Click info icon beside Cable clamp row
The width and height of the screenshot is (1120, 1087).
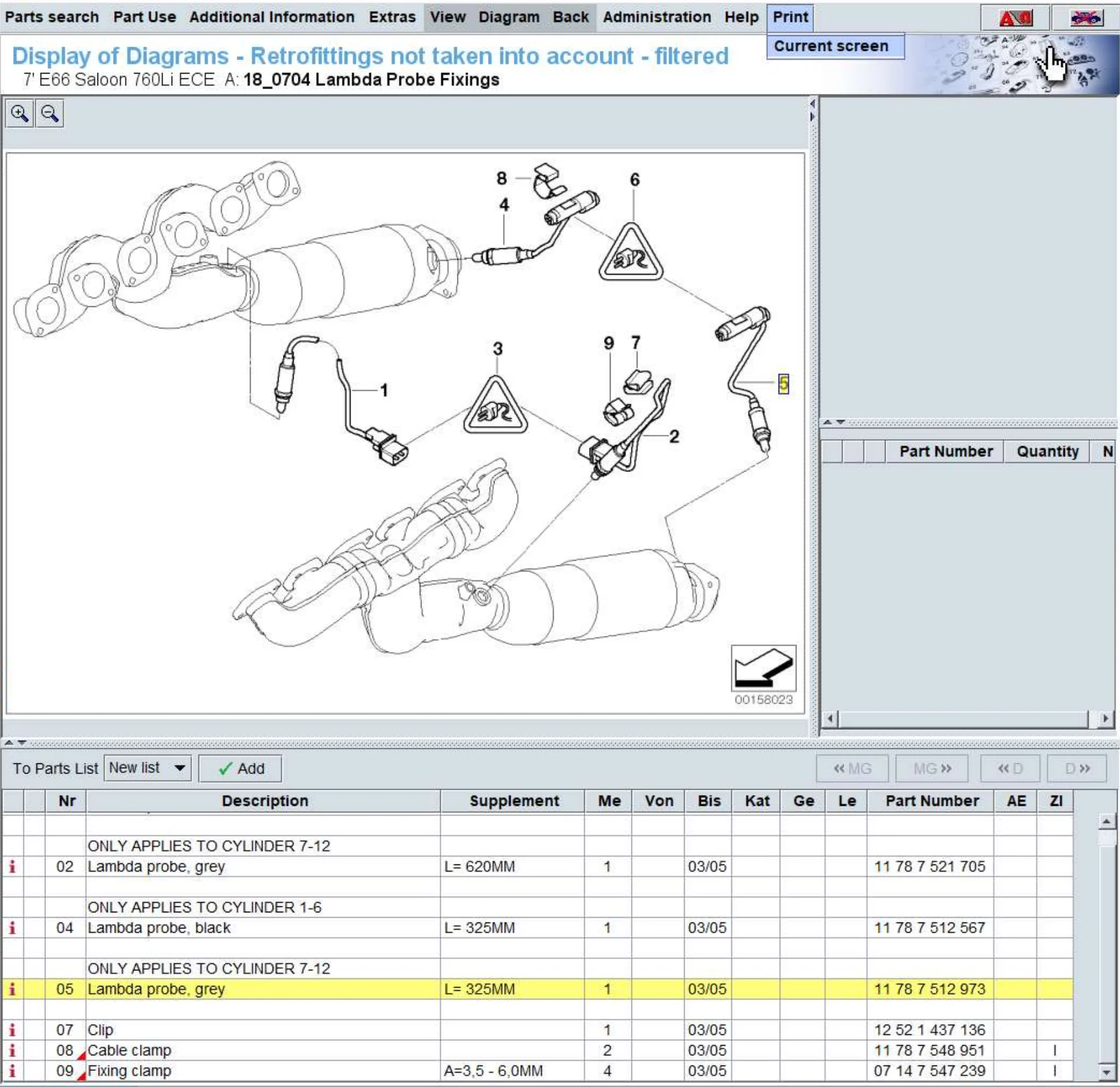click(12, 1050)
